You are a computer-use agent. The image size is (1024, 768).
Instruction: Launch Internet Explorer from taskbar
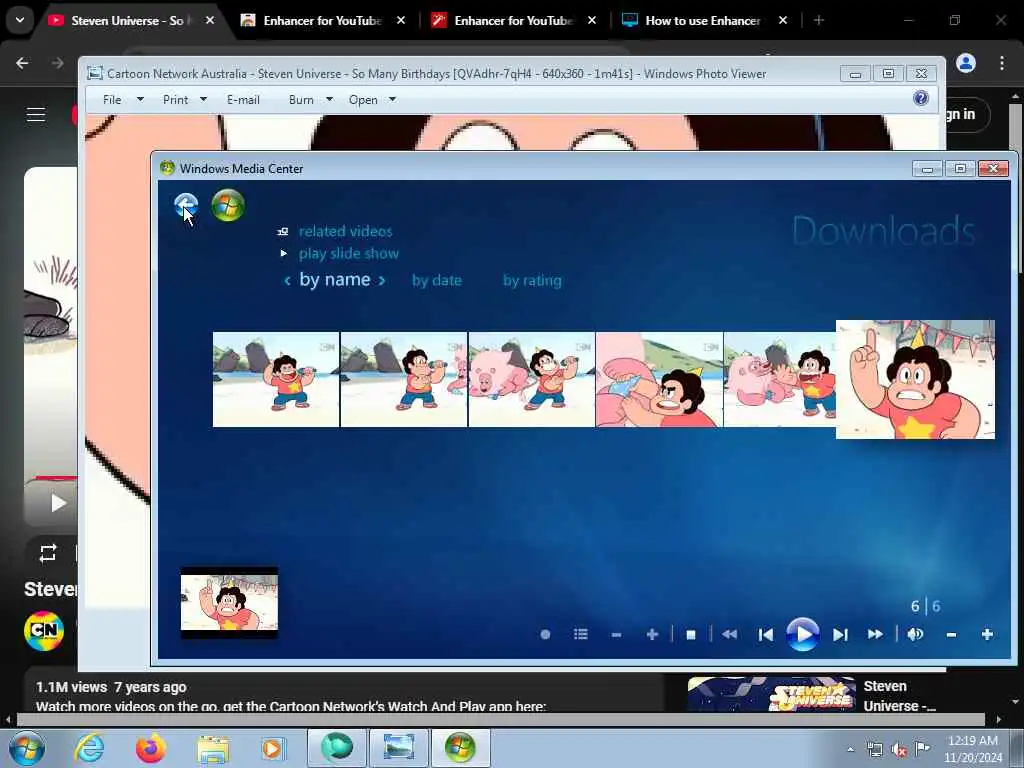pyautogui.click(x=89, y=748)
